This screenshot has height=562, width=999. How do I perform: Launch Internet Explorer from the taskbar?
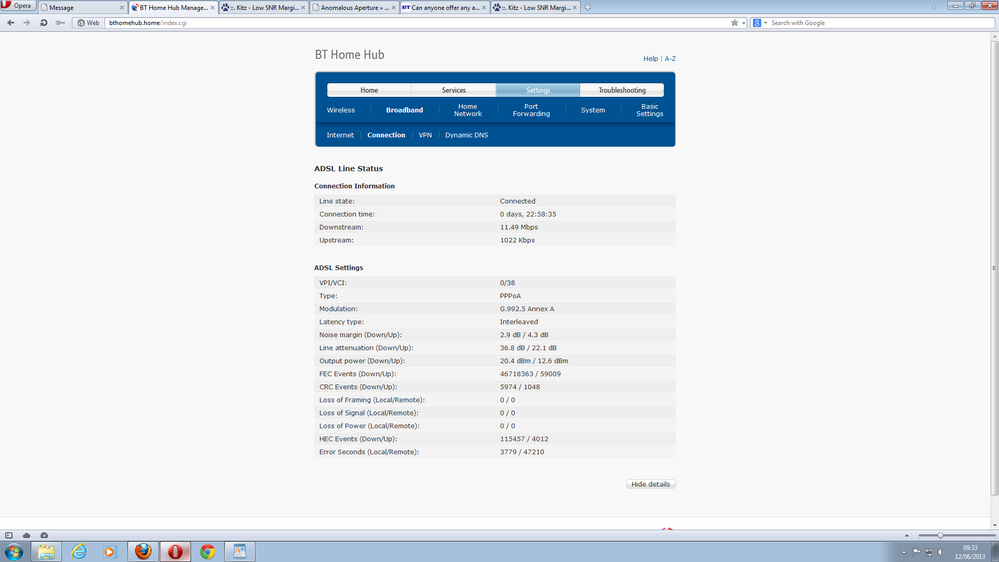78,551
